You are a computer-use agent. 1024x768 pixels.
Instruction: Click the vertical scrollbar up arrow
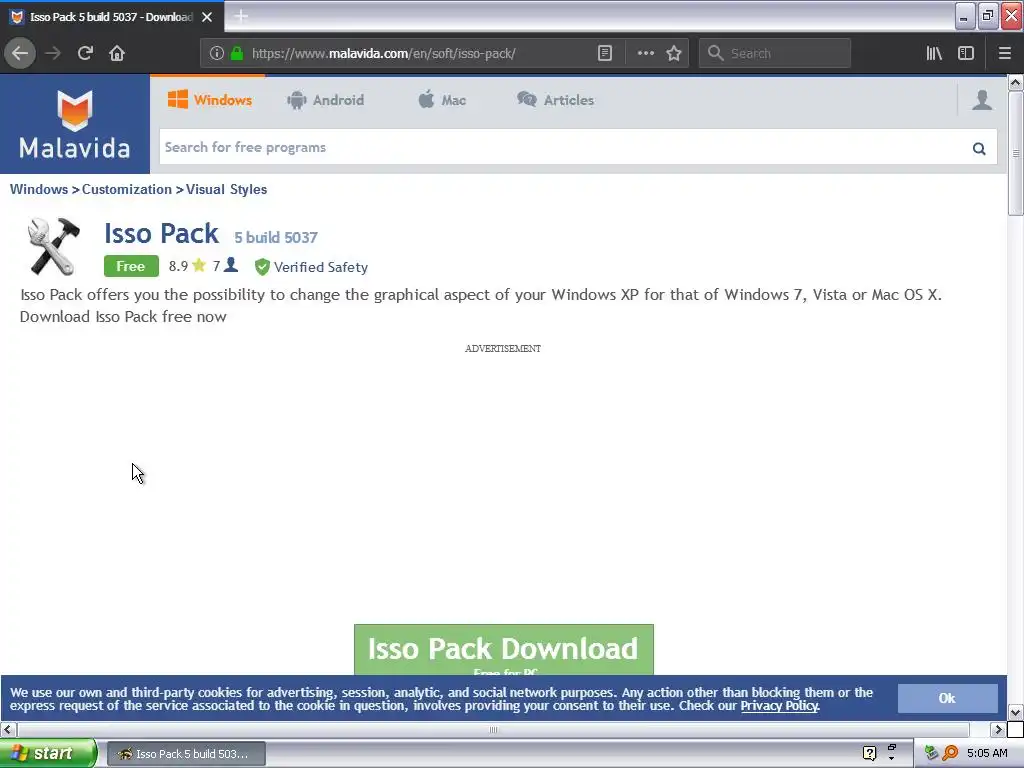tap(1015, 83)
